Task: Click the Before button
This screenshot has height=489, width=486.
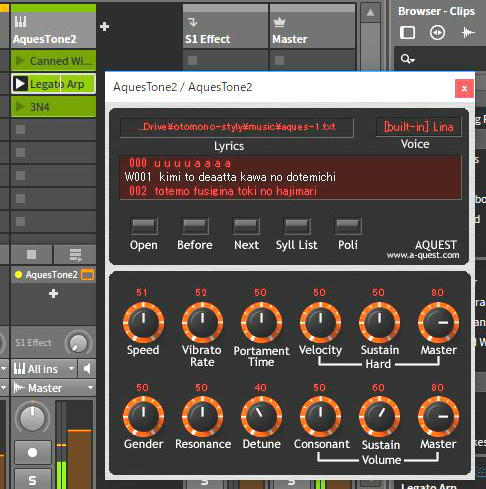Action: click(x=195, y=226)
